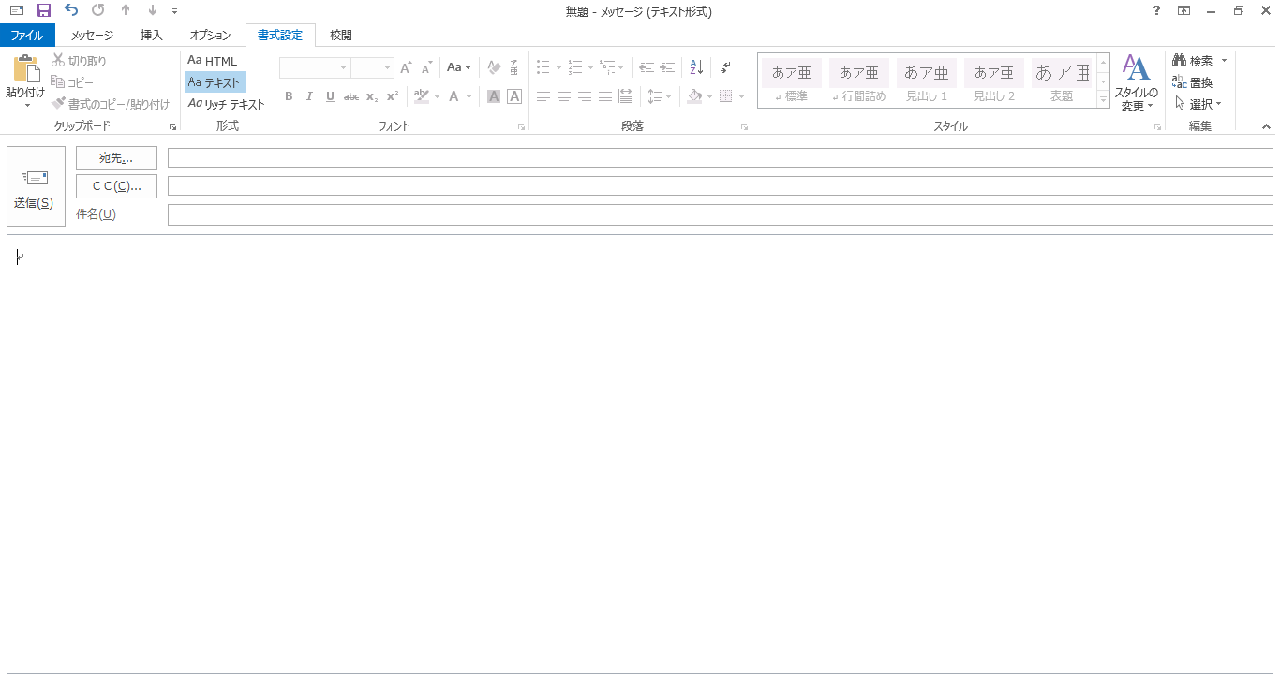Toggle strikethrough formatting

351,97
